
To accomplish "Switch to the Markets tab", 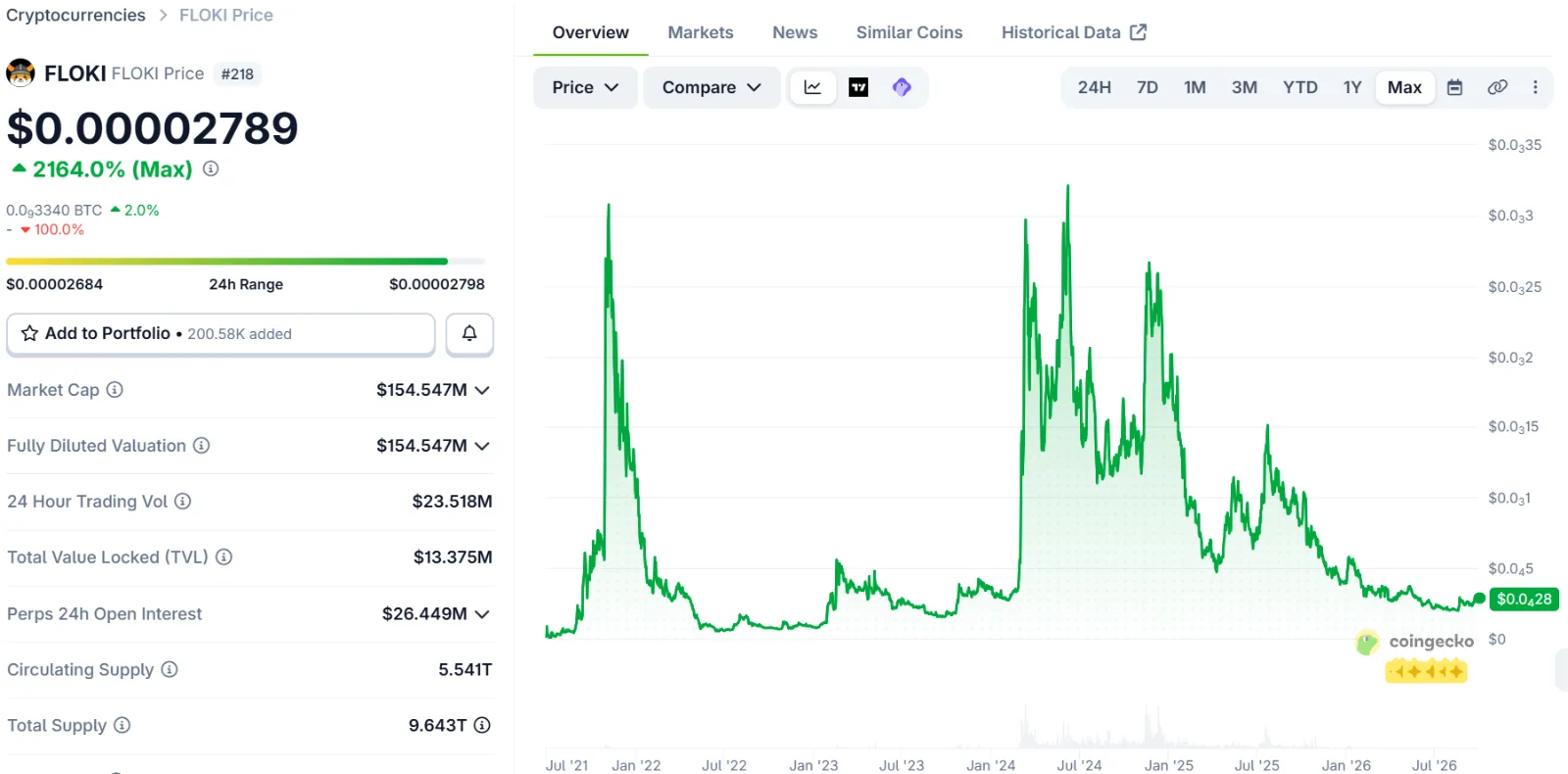I will pos(701,32).
